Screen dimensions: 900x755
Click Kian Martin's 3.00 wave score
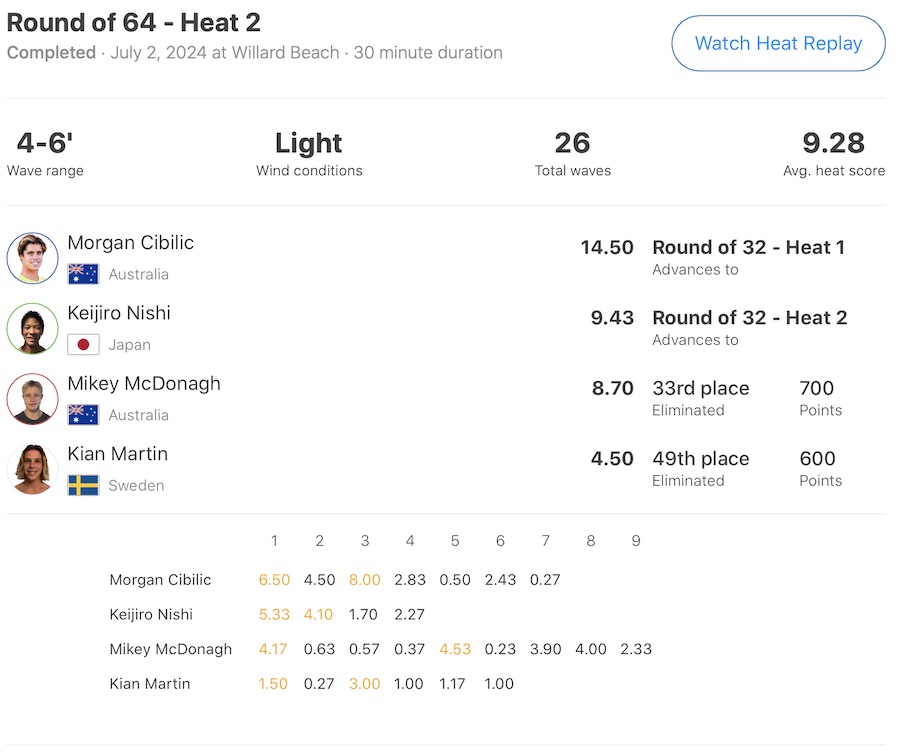click(x=365, y=684)
